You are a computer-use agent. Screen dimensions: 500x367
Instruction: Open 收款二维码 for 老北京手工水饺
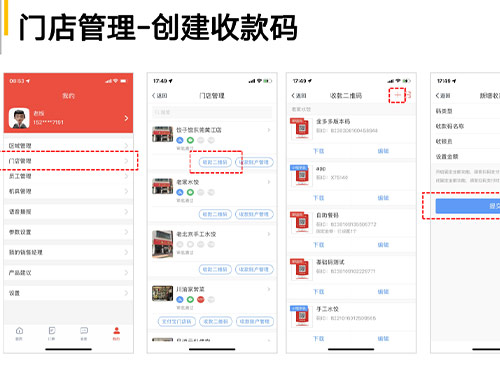tap(215, 269)
